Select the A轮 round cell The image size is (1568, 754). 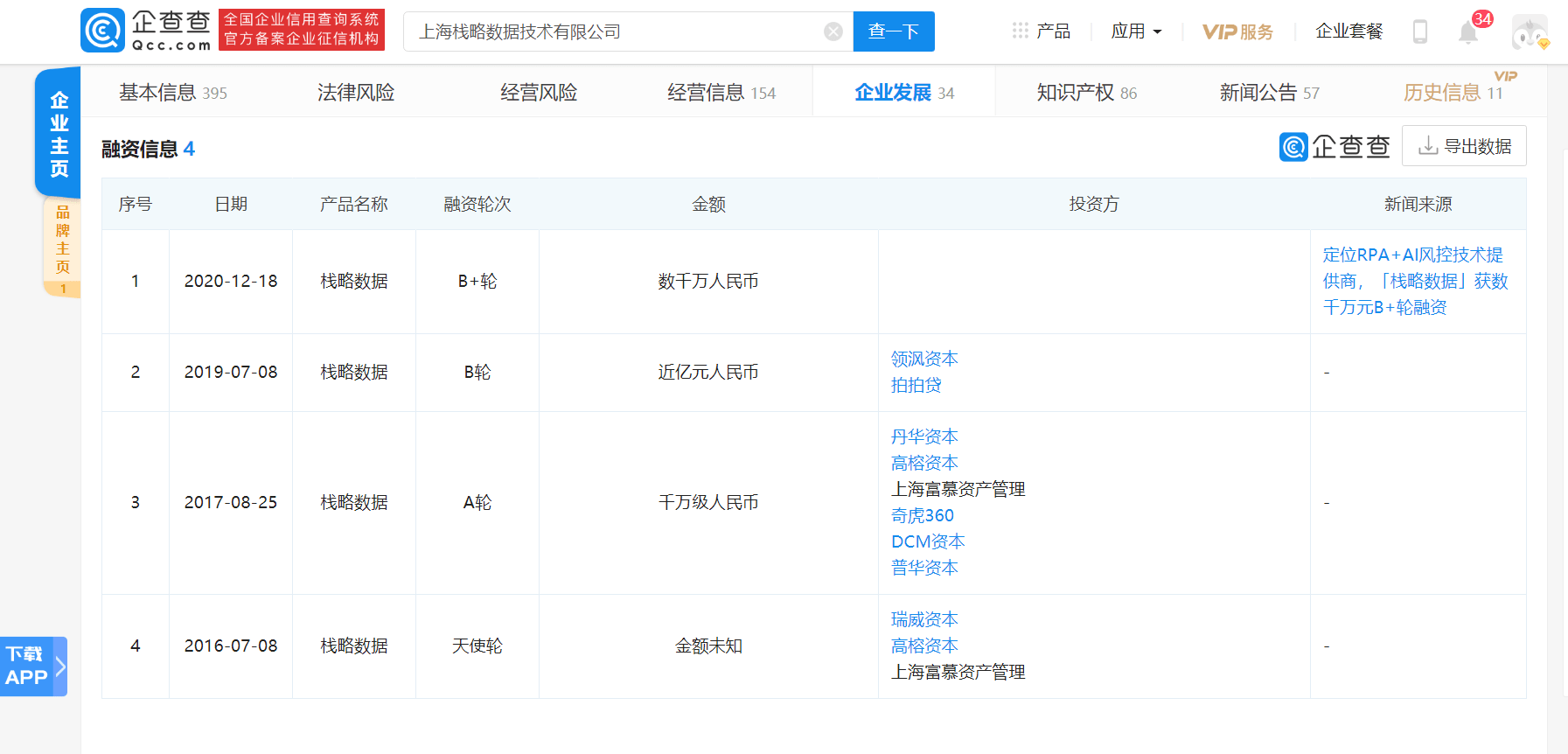coord(477,502)
